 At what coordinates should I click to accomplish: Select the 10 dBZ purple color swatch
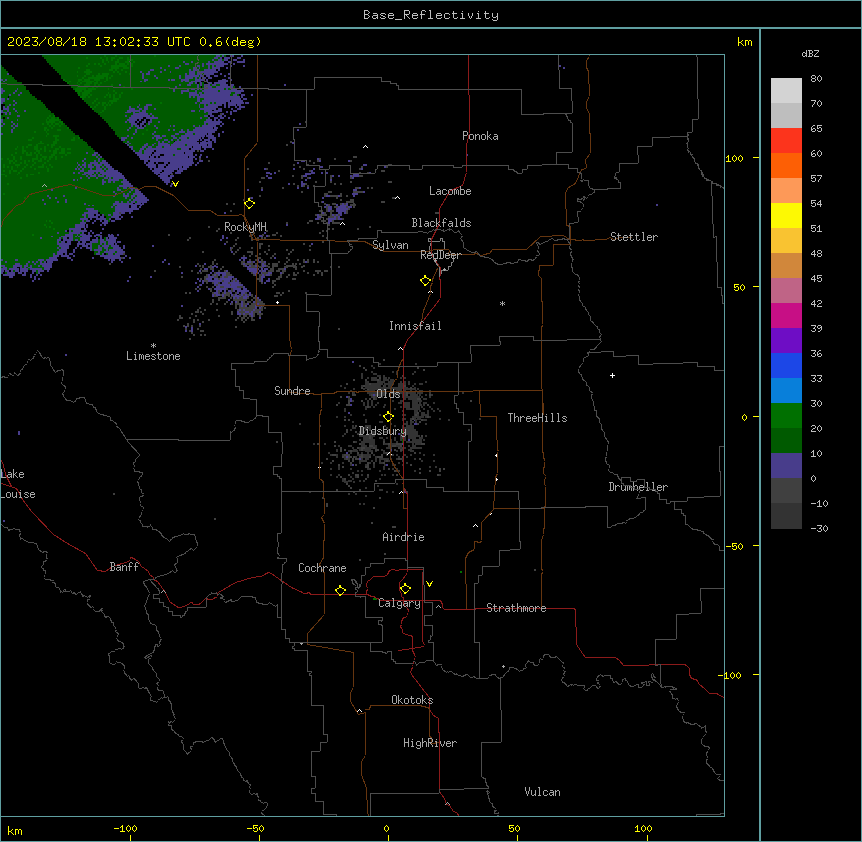pos(786,466)
